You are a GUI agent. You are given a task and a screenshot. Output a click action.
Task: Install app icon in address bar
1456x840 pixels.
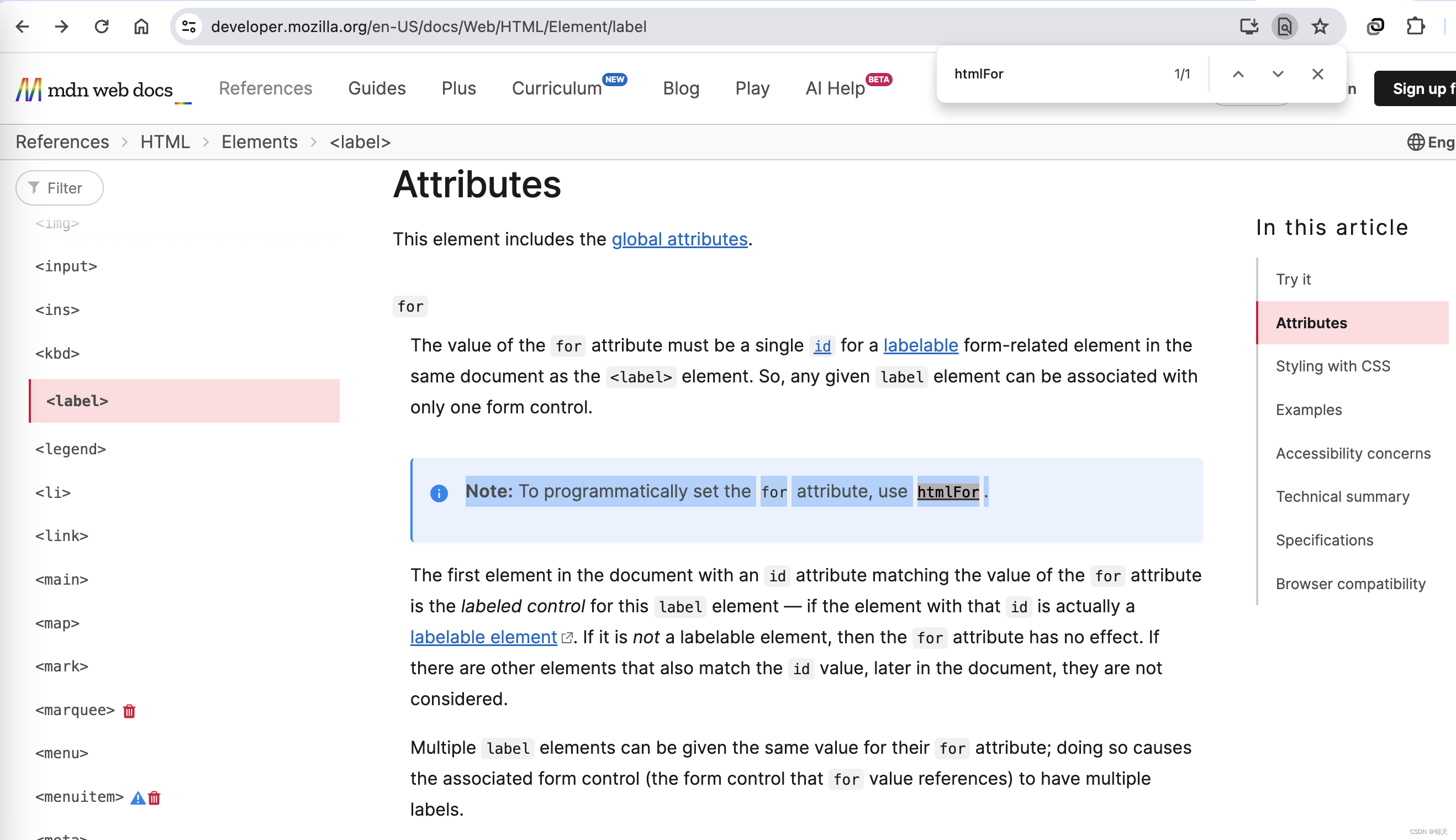1249,27
